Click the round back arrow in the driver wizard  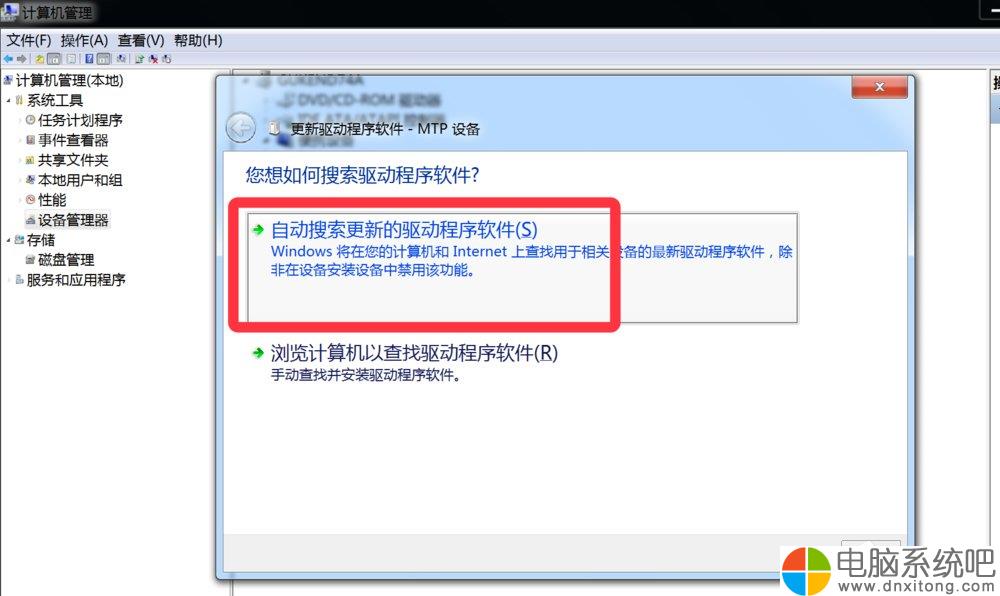(241, 128)
